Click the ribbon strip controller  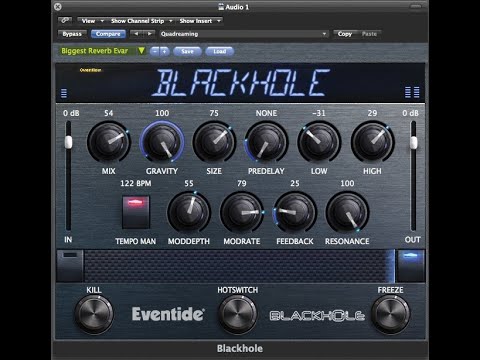click(x=239, y=266)
